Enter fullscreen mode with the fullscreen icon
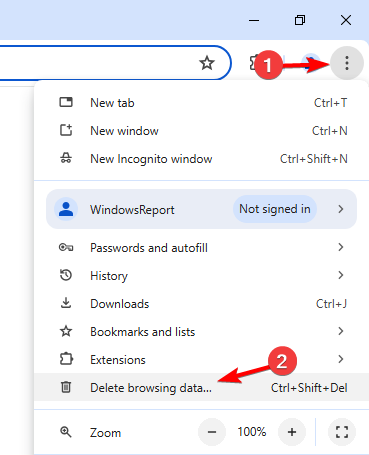The height and width of the screenshot is (455, 369). tap(342, 432)
